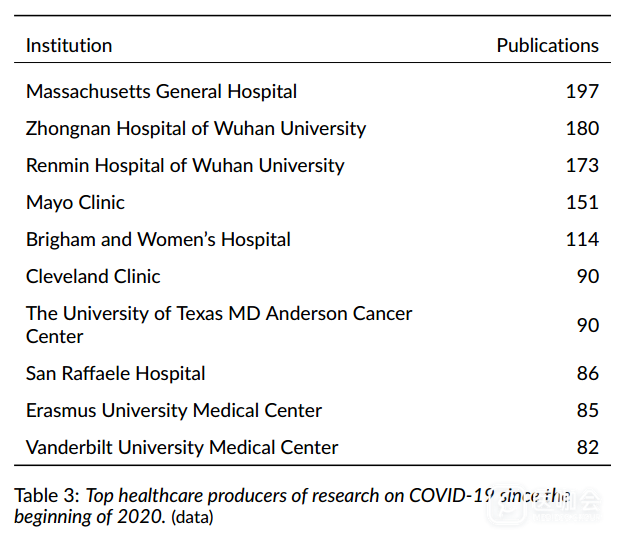
Task: Click the publication count 197
Action: point(582,91)
